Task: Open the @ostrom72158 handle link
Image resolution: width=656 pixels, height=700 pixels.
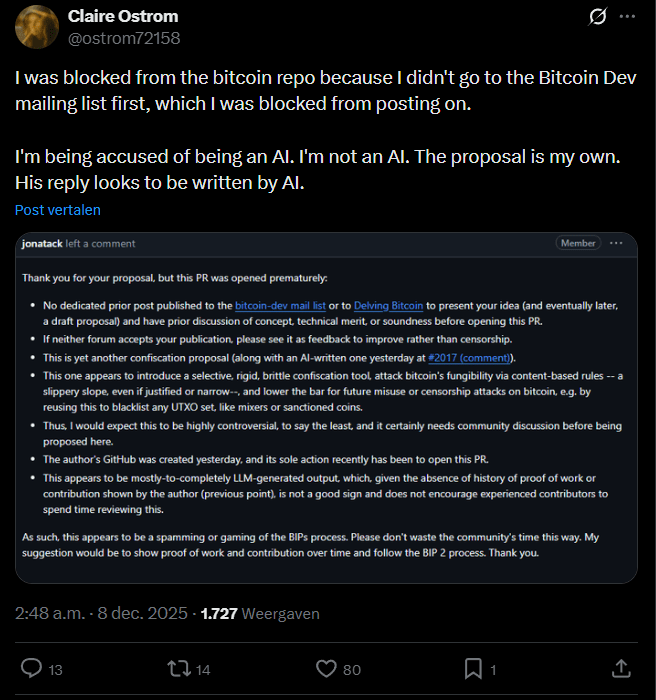Action: [123, 38]
